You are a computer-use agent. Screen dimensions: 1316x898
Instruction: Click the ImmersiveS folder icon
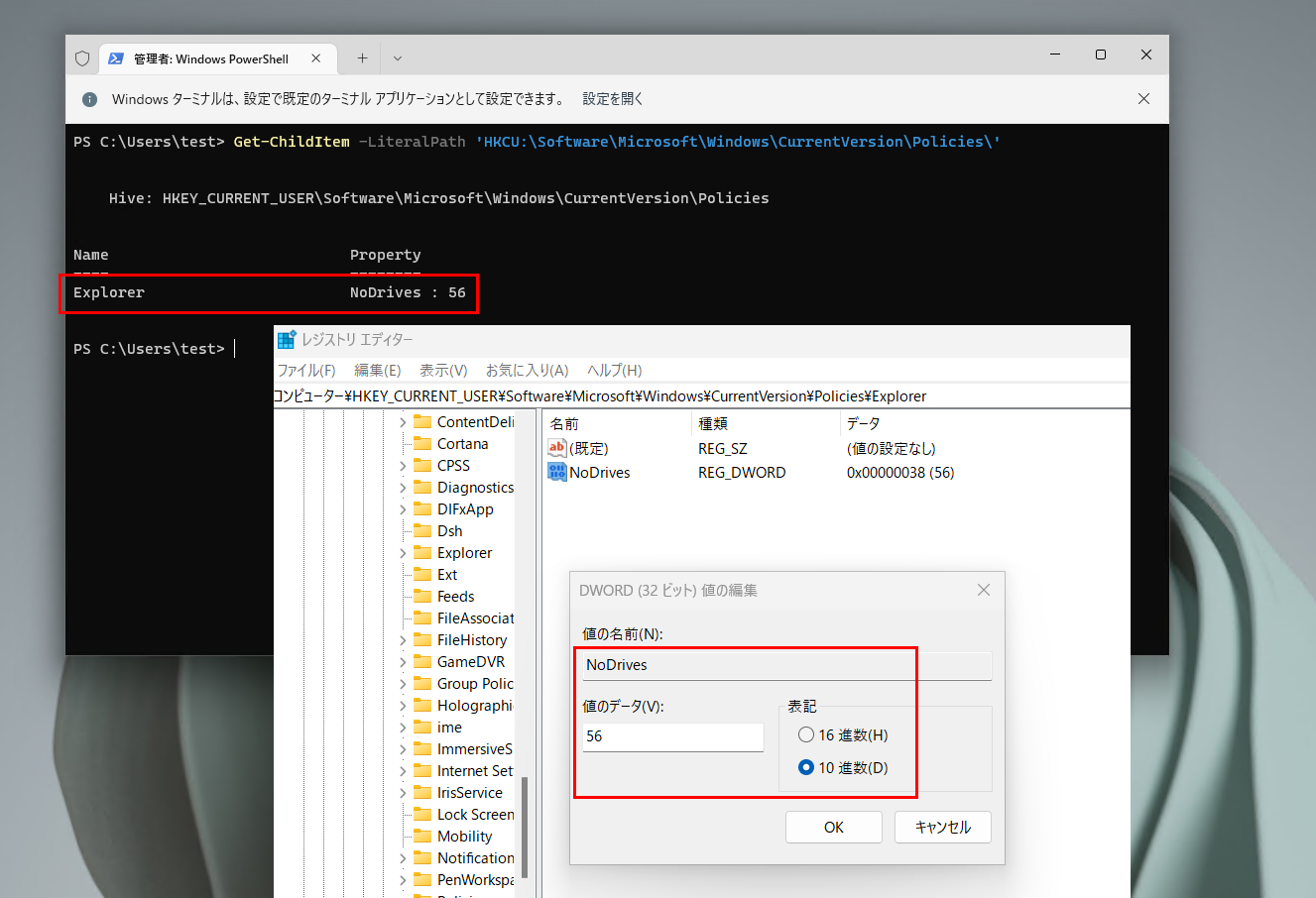tap(422, 748)
